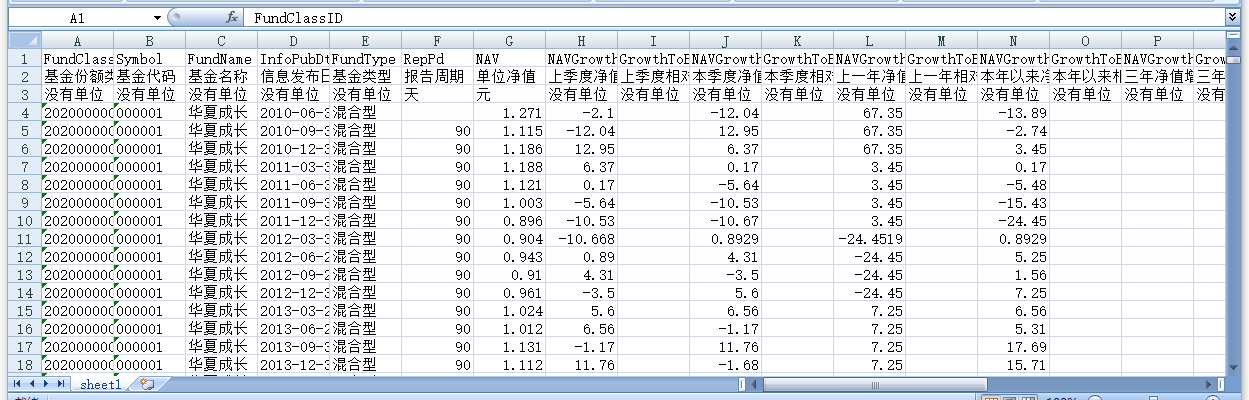
Task: Click cell B1 containing Symbol
Action: 150,59
